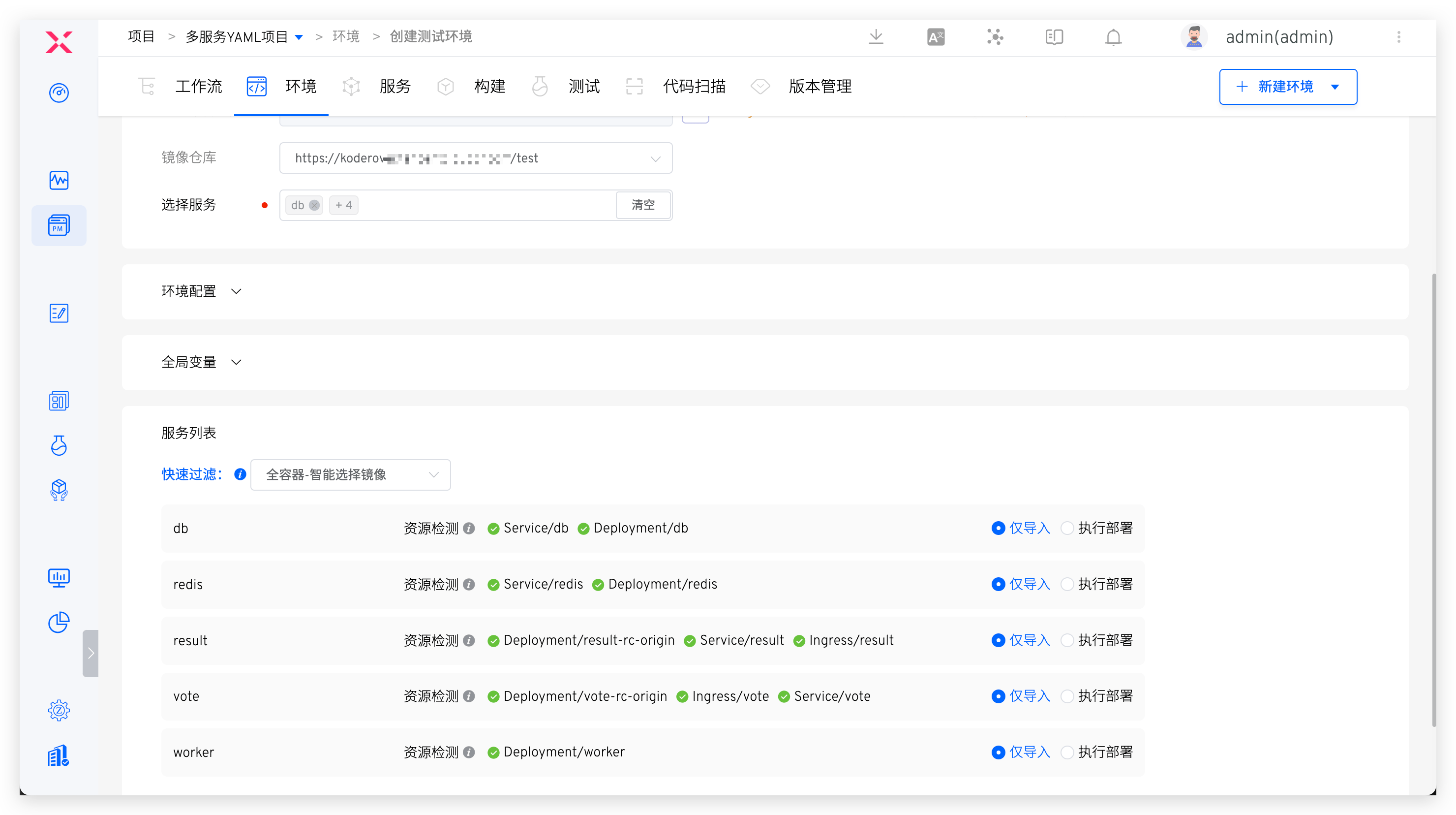Open the vertical dots more menu
The height and width of the screenshot is (815, 1456).
click(1399, 37)
